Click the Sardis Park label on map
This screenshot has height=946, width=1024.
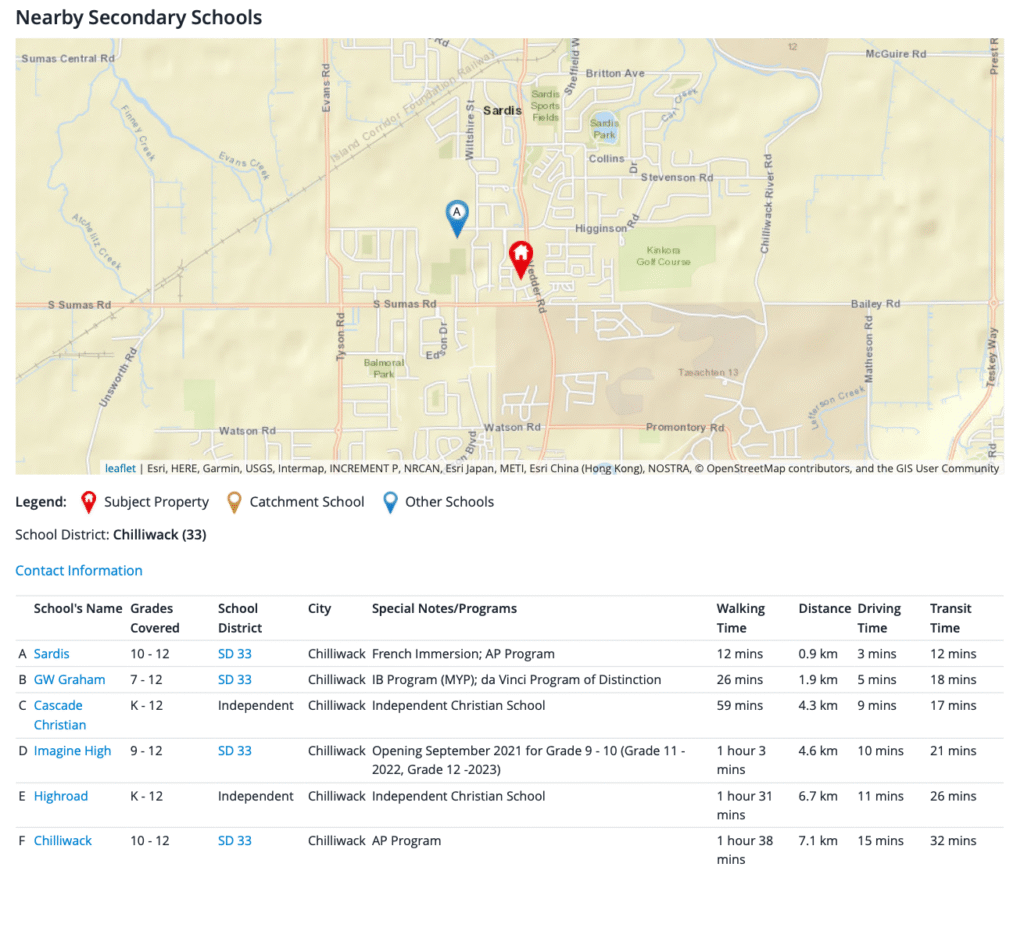[604, 128]
